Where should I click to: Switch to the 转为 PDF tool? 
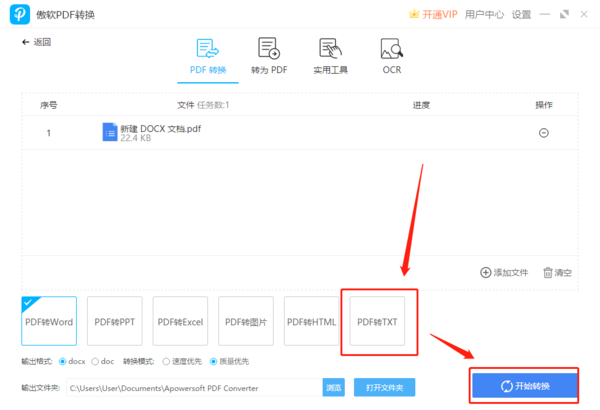268,49
